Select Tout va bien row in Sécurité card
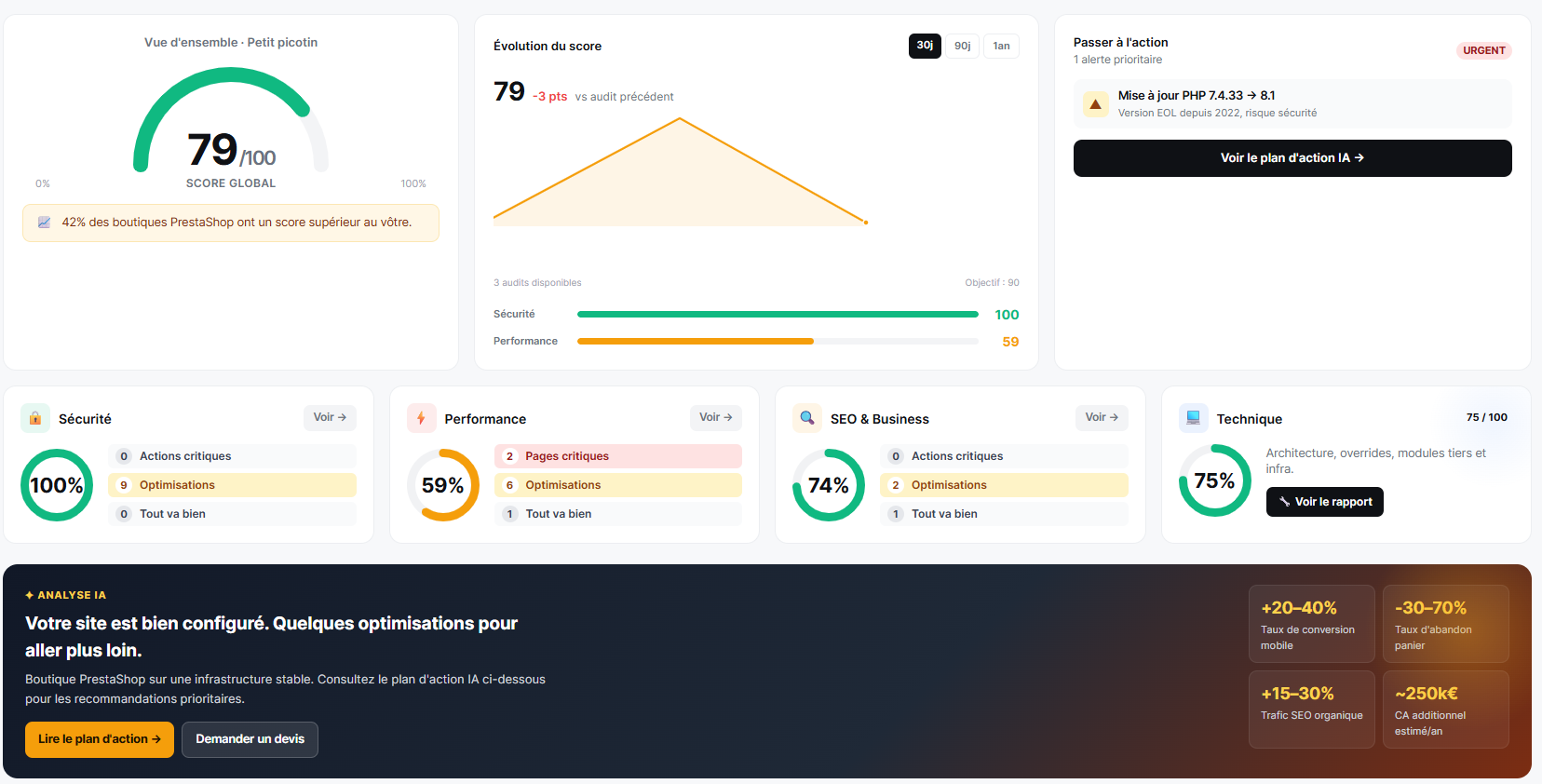 [x=233, y=514]
